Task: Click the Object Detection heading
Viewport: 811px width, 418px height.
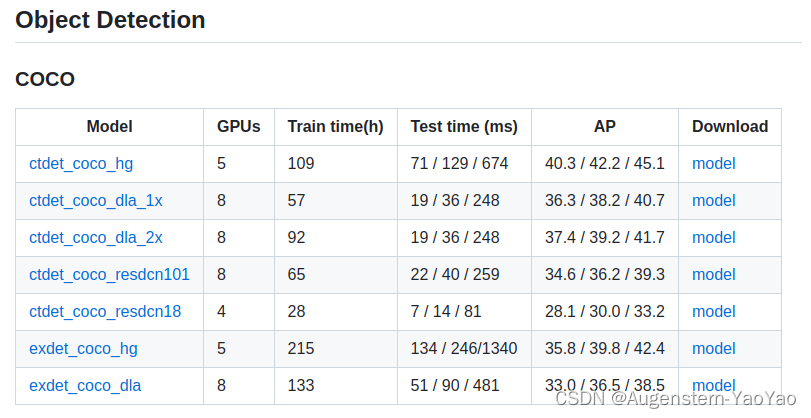Action: coord(110,19)
